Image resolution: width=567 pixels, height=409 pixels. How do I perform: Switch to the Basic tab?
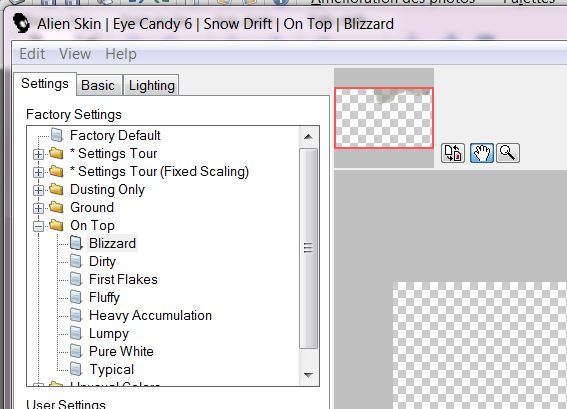click(x=98, y=85)
